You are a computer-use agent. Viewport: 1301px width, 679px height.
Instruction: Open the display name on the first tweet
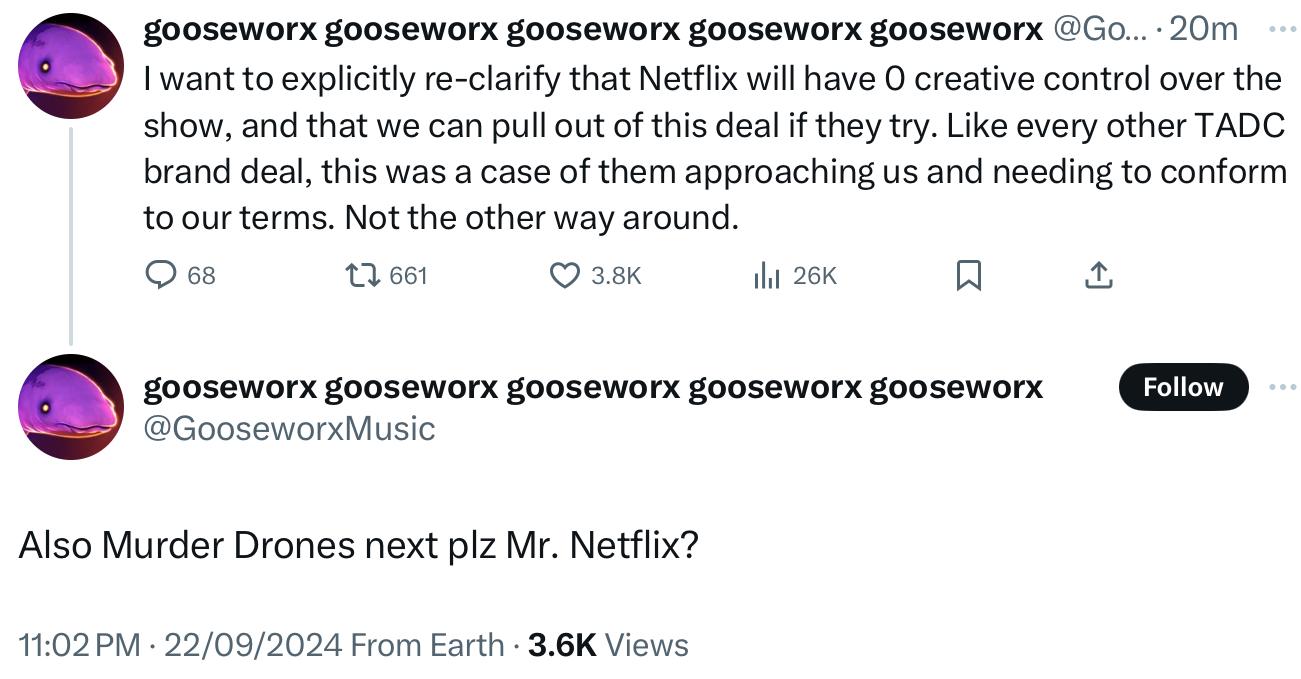593,30
